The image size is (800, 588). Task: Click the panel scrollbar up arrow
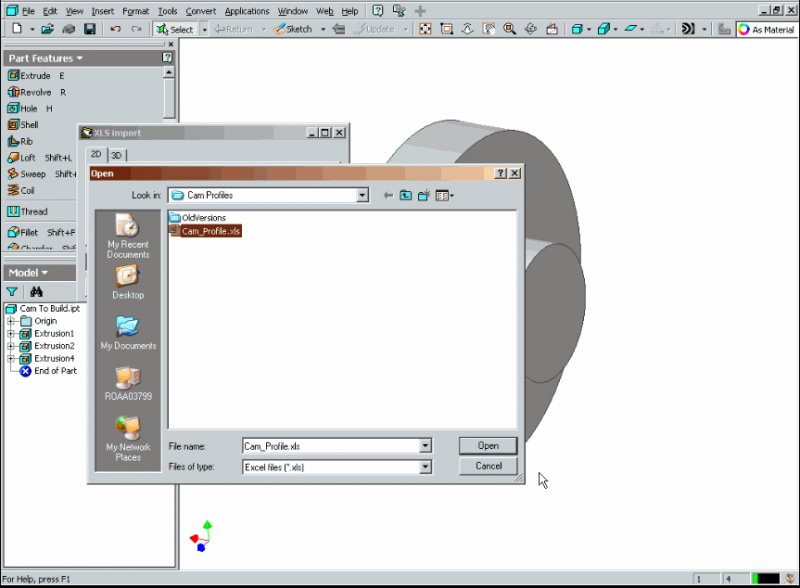pyautogui.click(x=169, y=72)
